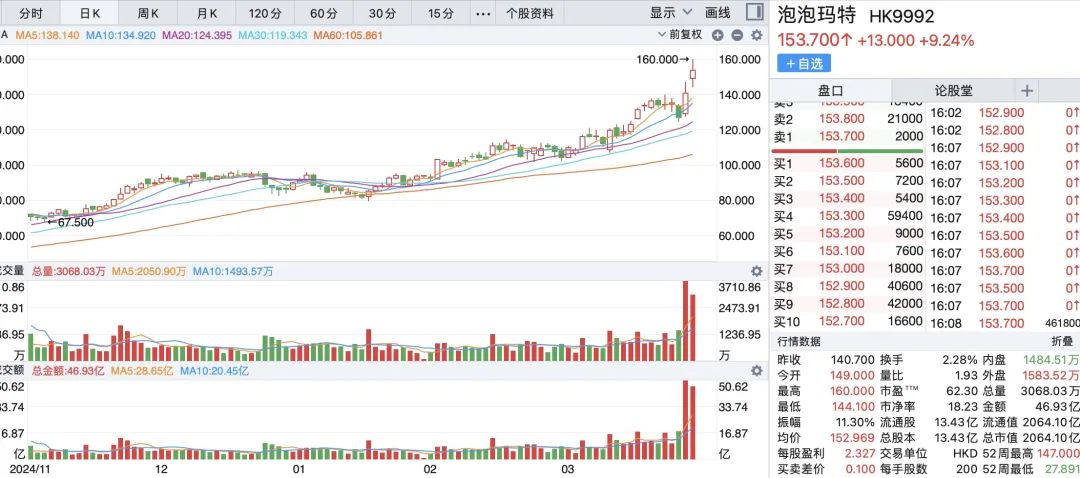Expand the 显示 display dropdown
1080x478 pixels.
point(670,13)
